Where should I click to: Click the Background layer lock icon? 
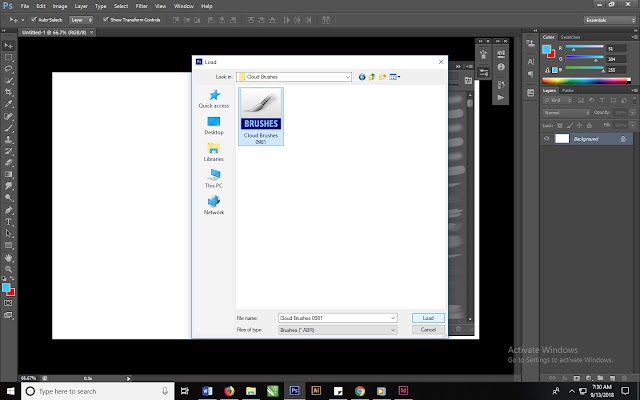pos(623,139)
